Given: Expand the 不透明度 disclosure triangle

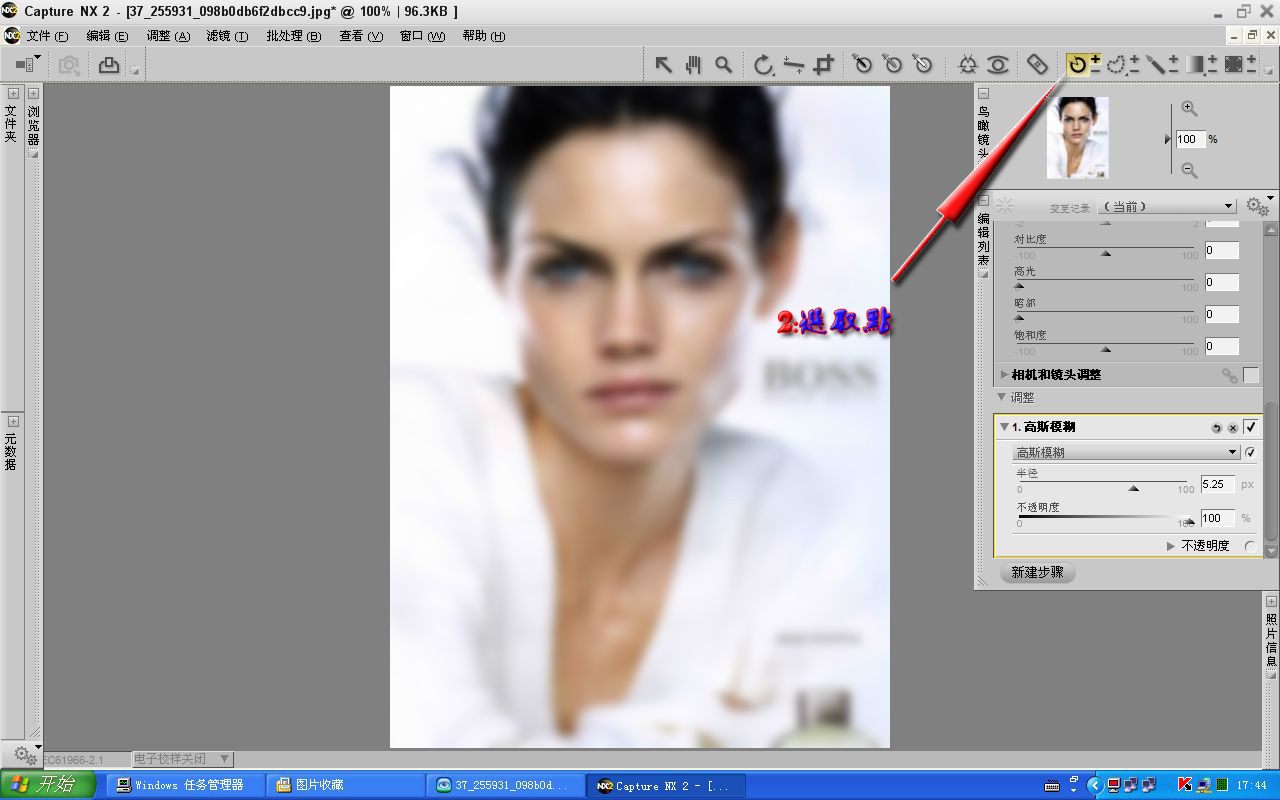Looking at the screenshot, I should coord(1171,546).
